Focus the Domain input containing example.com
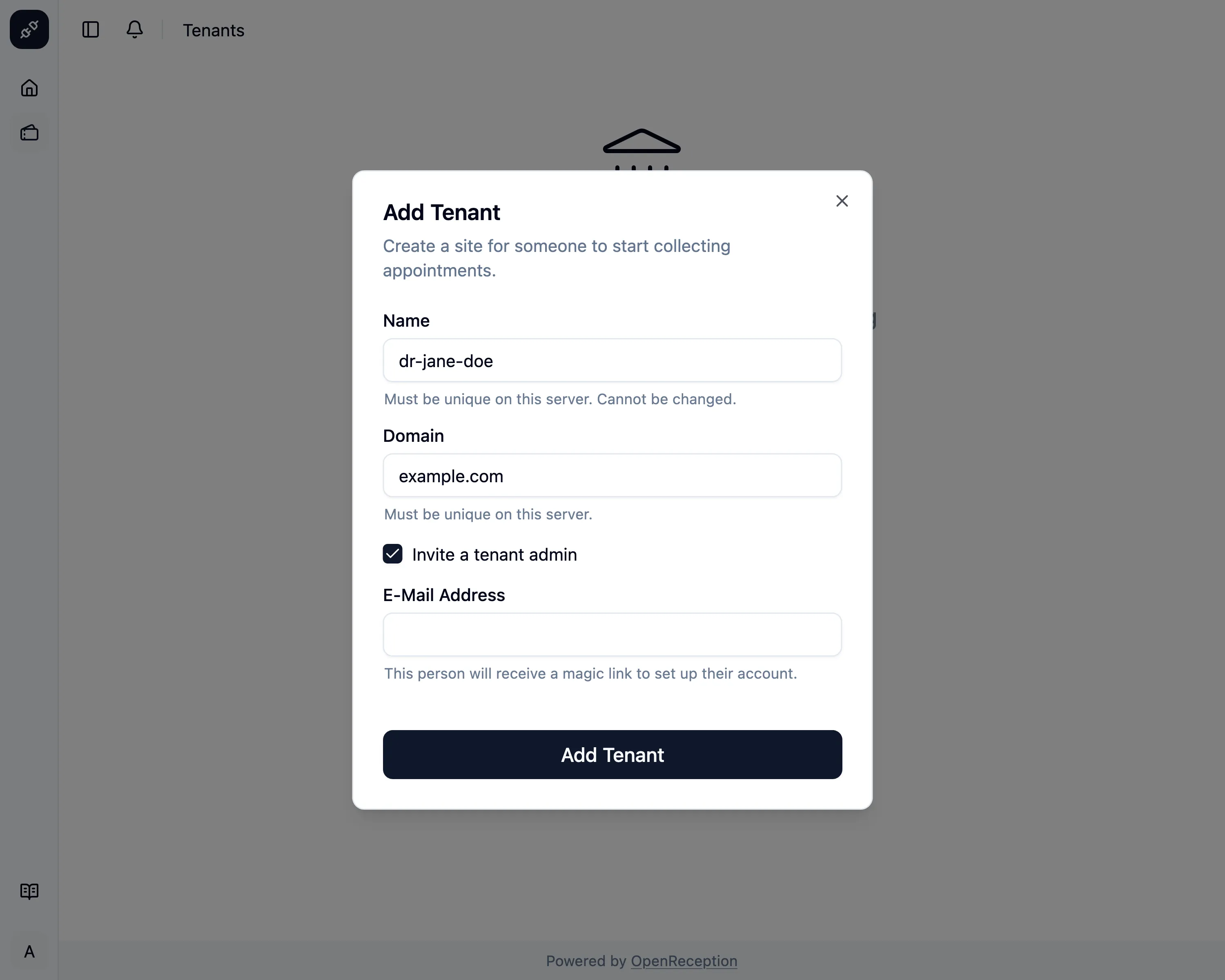Image resolution: width=1225 pixels, height=980 pixels. point(612,476)
